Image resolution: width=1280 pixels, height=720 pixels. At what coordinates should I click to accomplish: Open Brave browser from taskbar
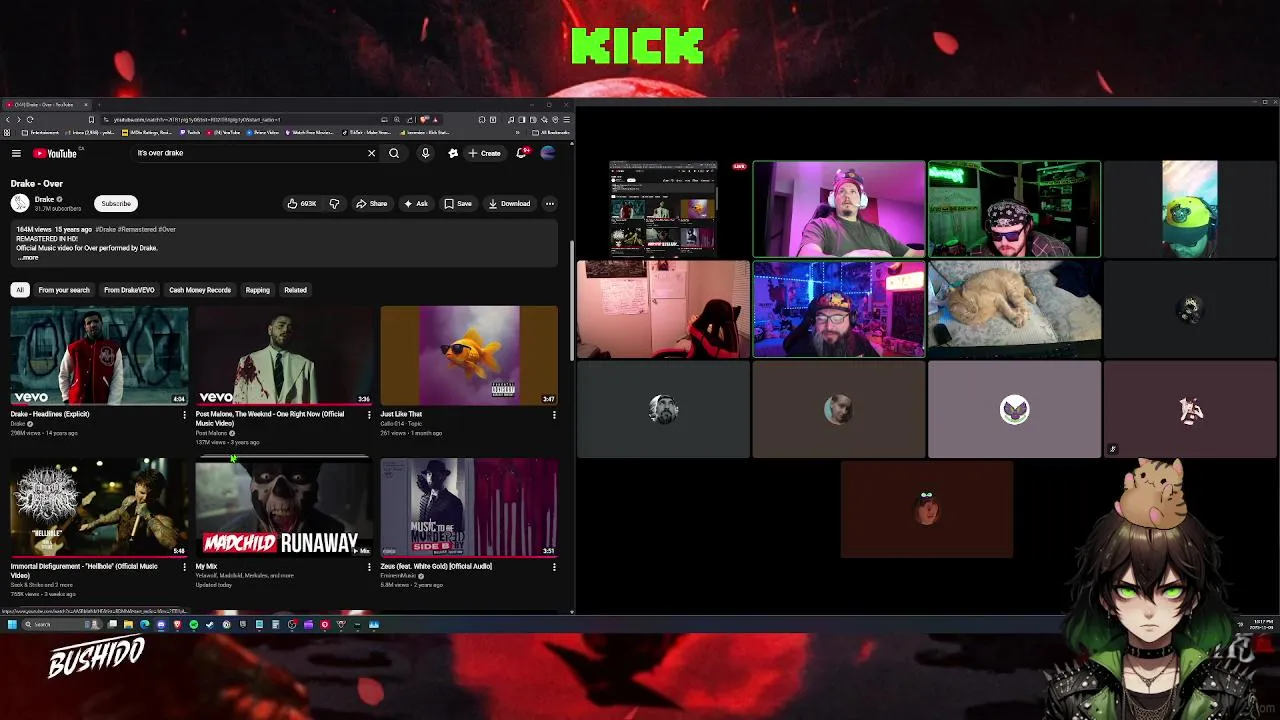click(177, 624)
